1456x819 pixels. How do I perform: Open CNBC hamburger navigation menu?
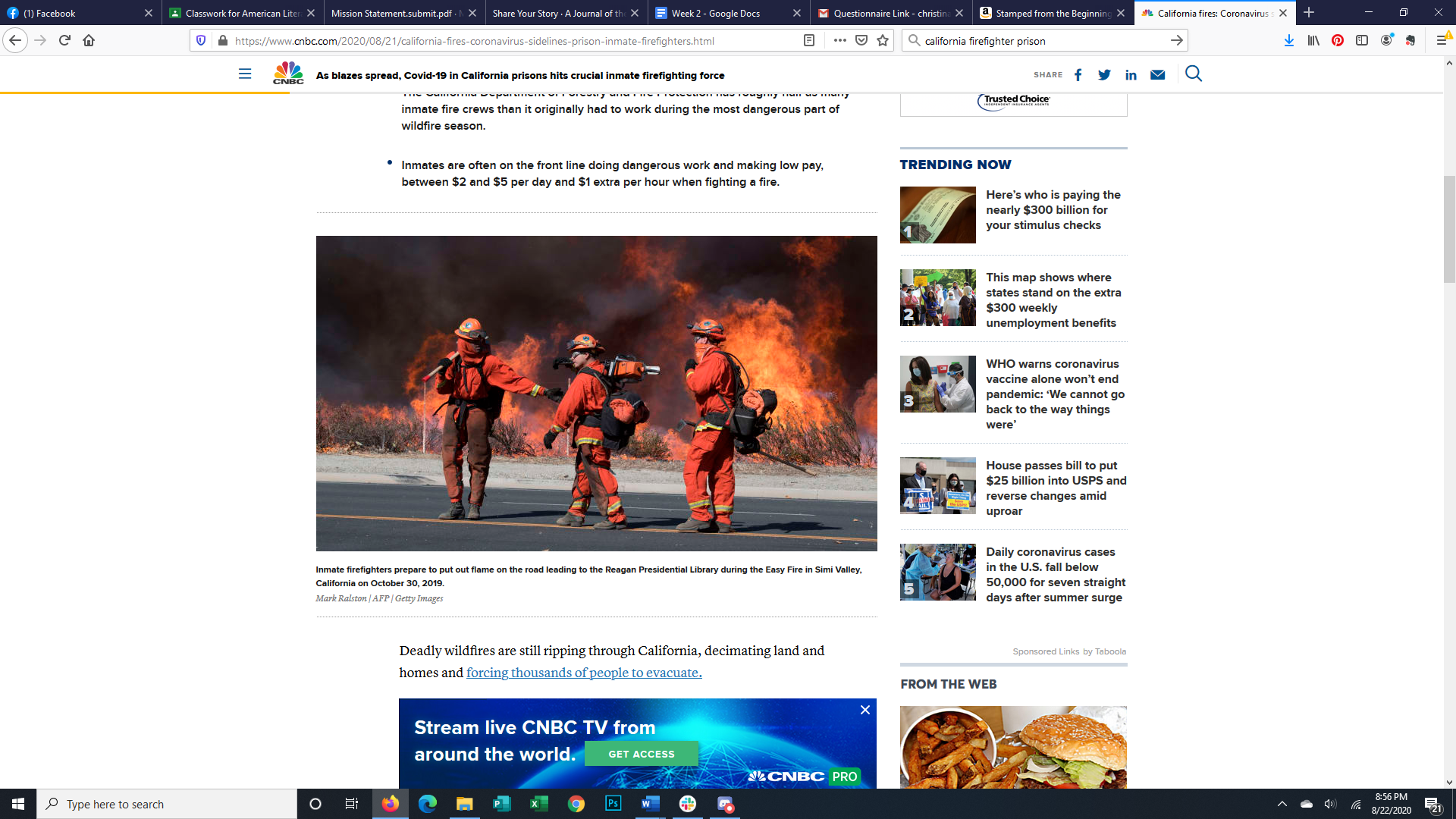[x=244, y=74]
